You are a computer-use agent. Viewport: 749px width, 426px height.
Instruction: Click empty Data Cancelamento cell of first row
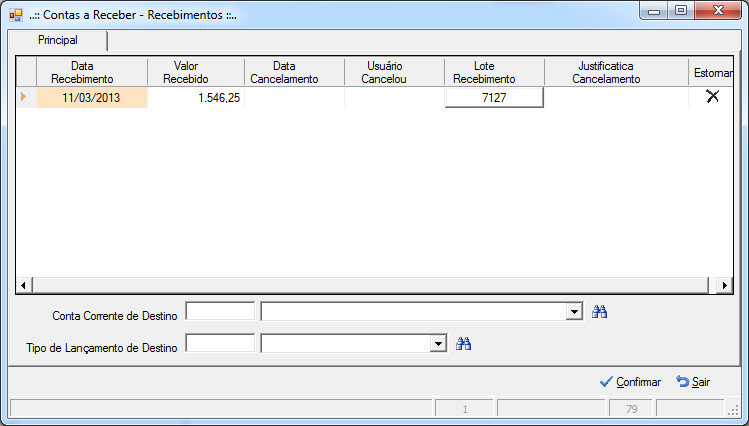pyautogui.click(x=294, y=97)
